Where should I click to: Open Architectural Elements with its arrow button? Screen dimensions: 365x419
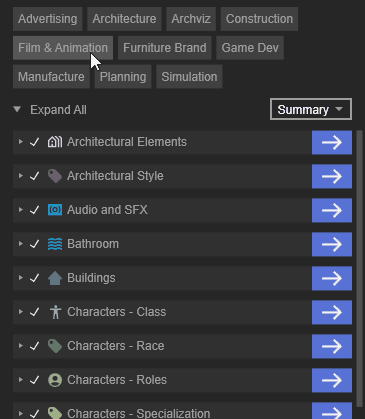(332, 142)
